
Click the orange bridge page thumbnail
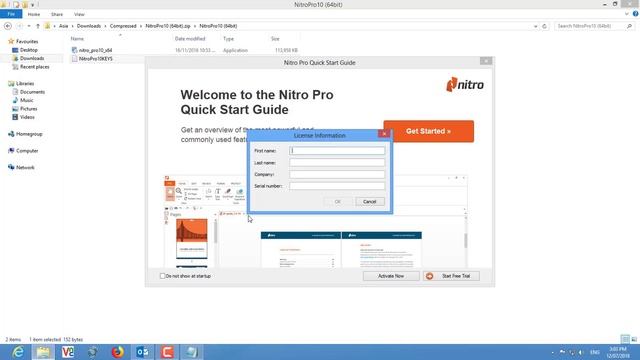(x=191, y=238)
